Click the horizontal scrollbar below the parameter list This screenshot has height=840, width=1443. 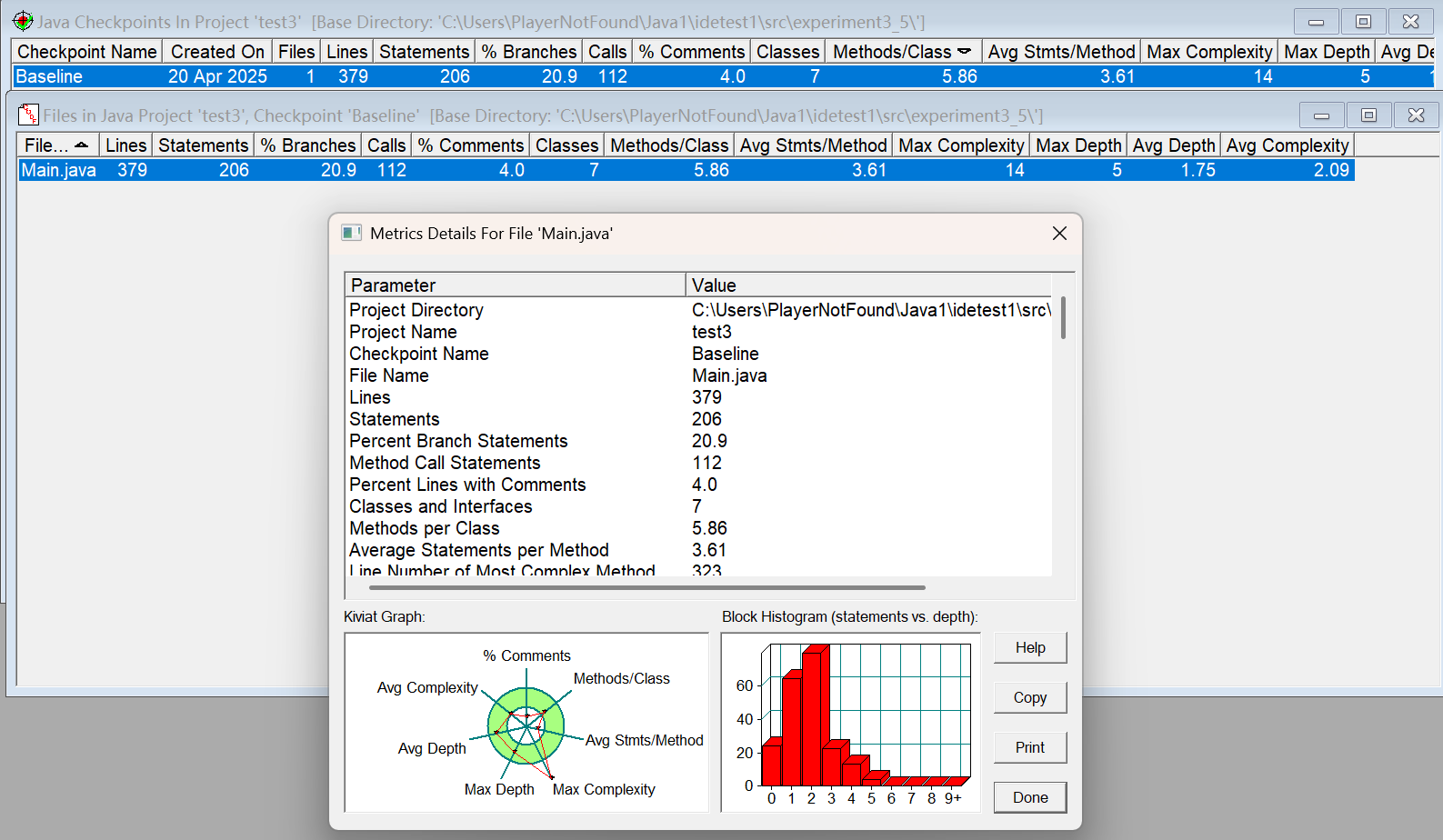pos(646,587)
